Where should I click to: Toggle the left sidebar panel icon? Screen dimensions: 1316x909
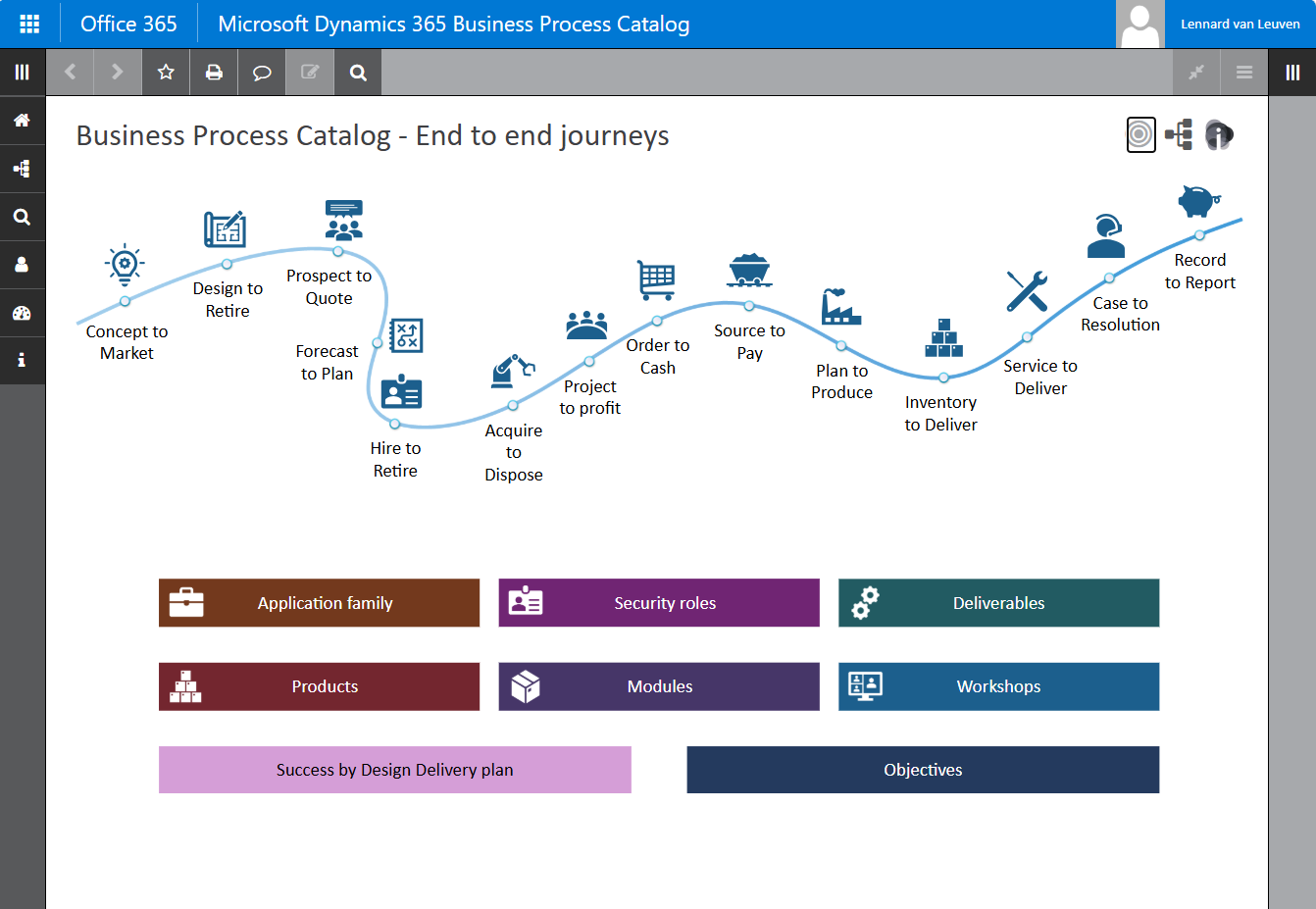pos(23,72)
